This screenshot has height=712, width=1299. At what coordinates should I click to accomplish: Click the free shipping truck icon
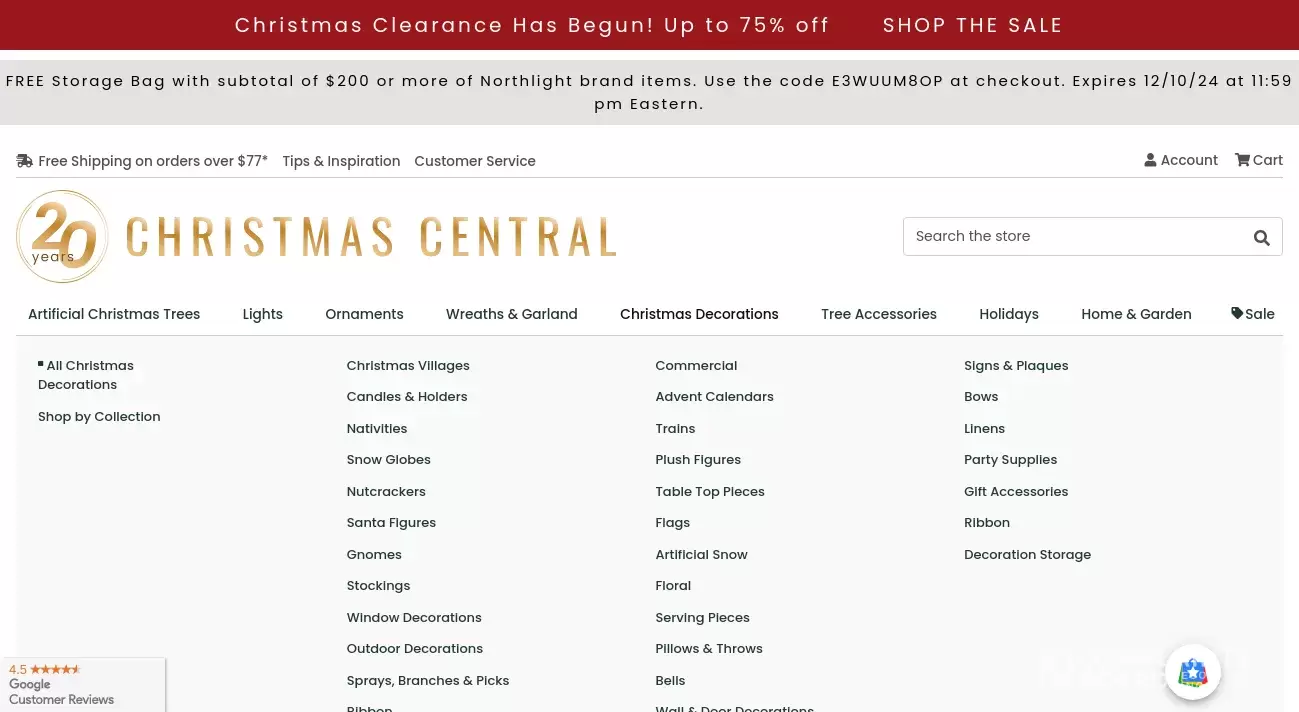tap(25, 160)
